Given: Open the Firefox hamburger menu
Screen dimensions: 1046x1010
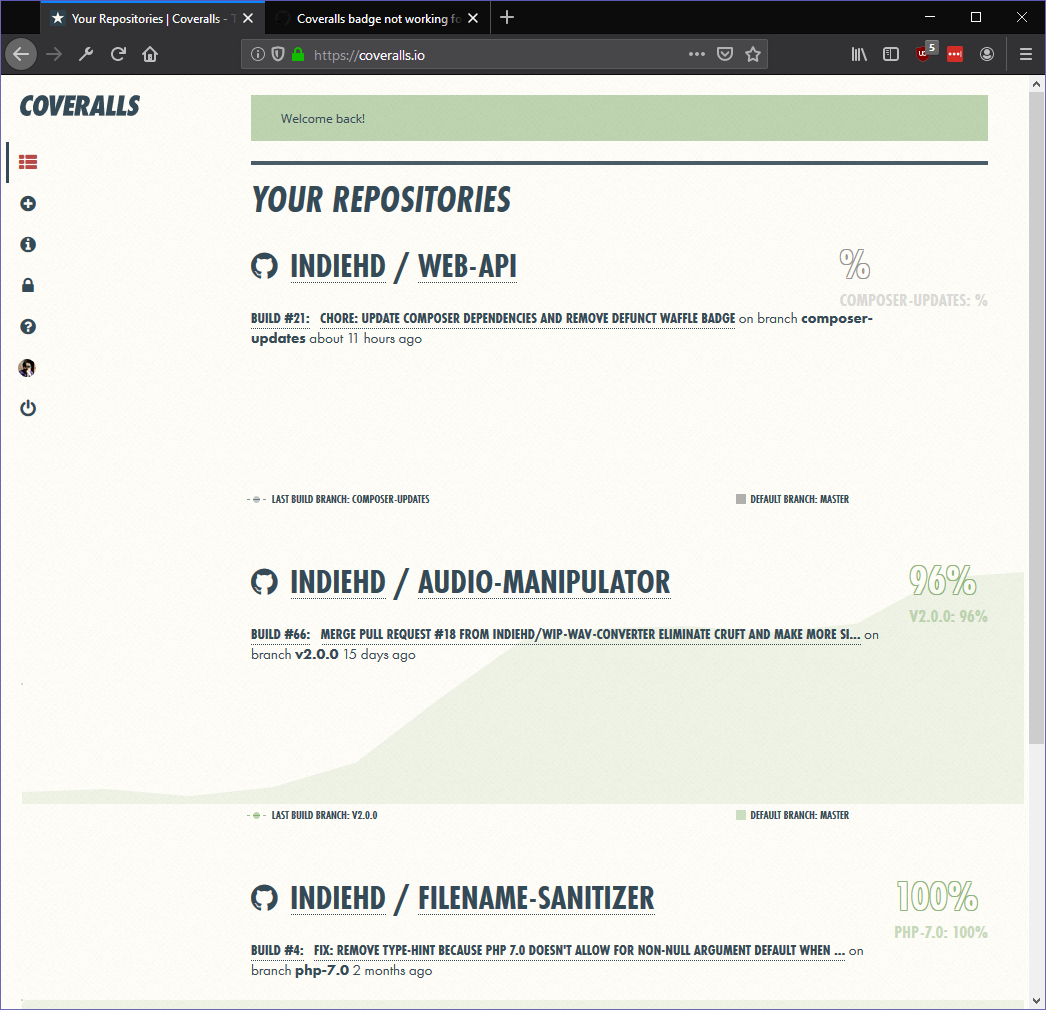Looking at the screenshot, I should 1026,55.
